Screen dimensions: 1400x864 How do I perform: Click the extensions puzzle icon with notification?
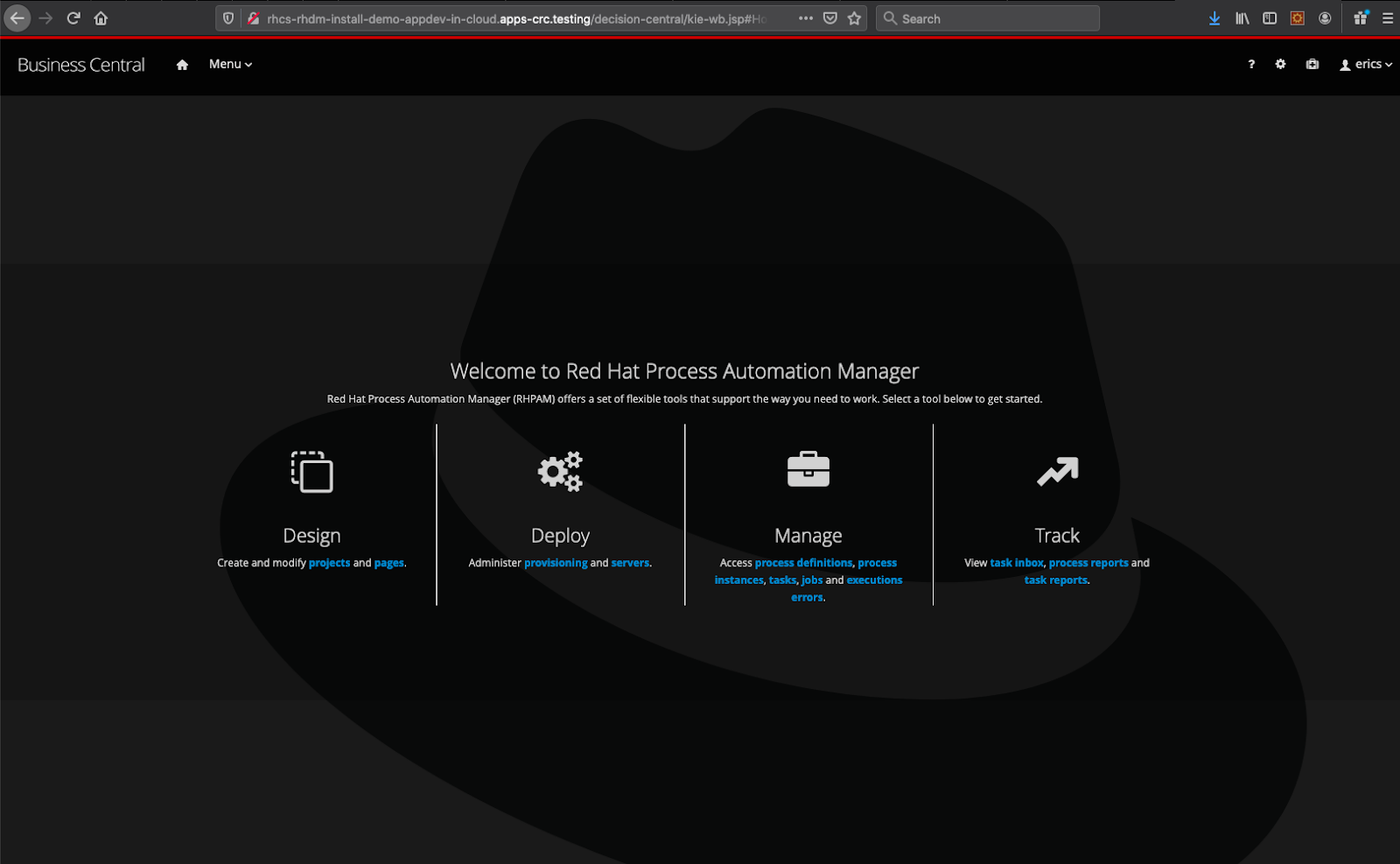[x=1361, y=18]
